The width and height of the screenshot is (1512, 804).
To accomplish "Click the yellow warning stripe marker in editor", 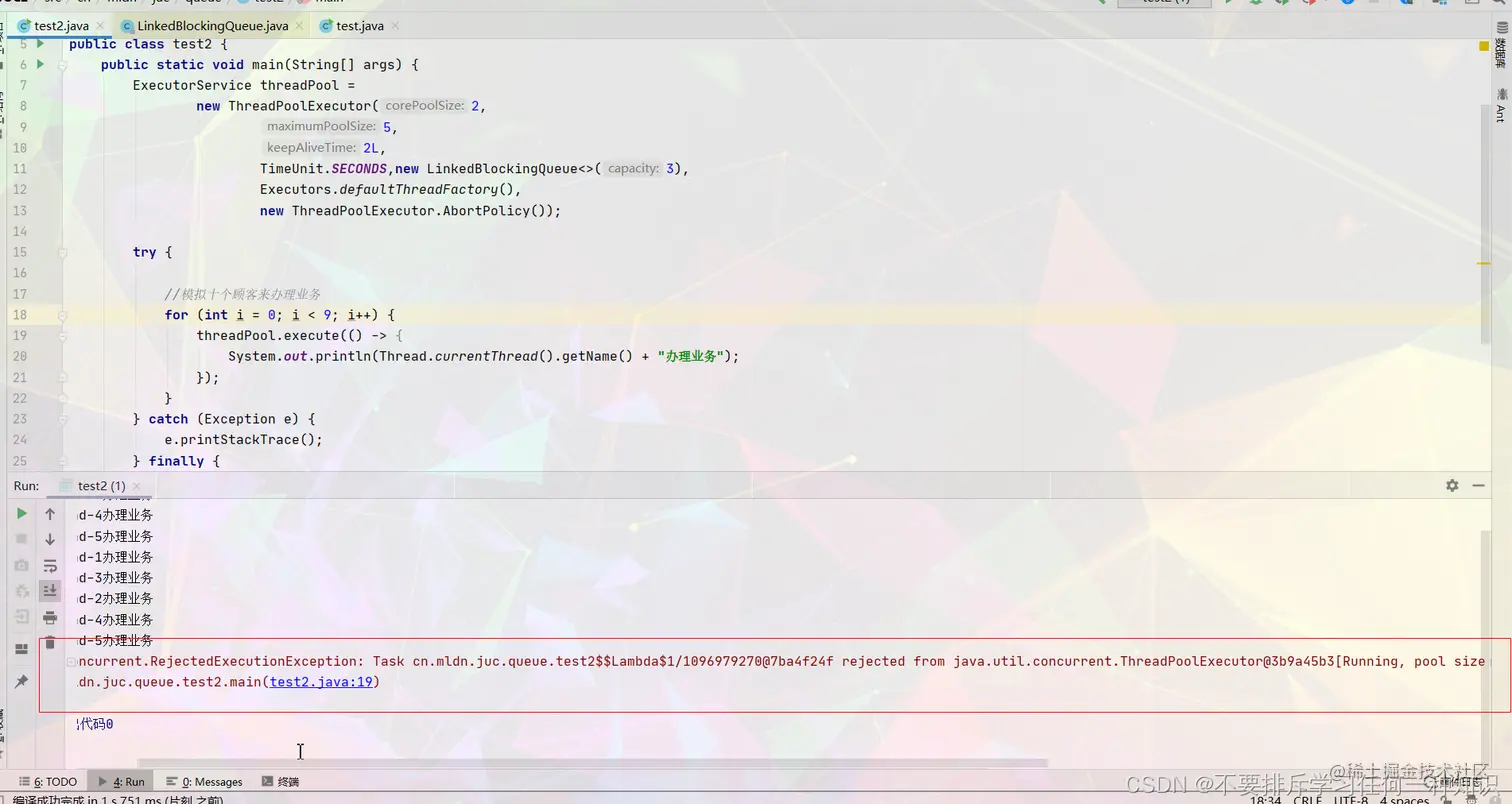I will (x=1484, y=263).
